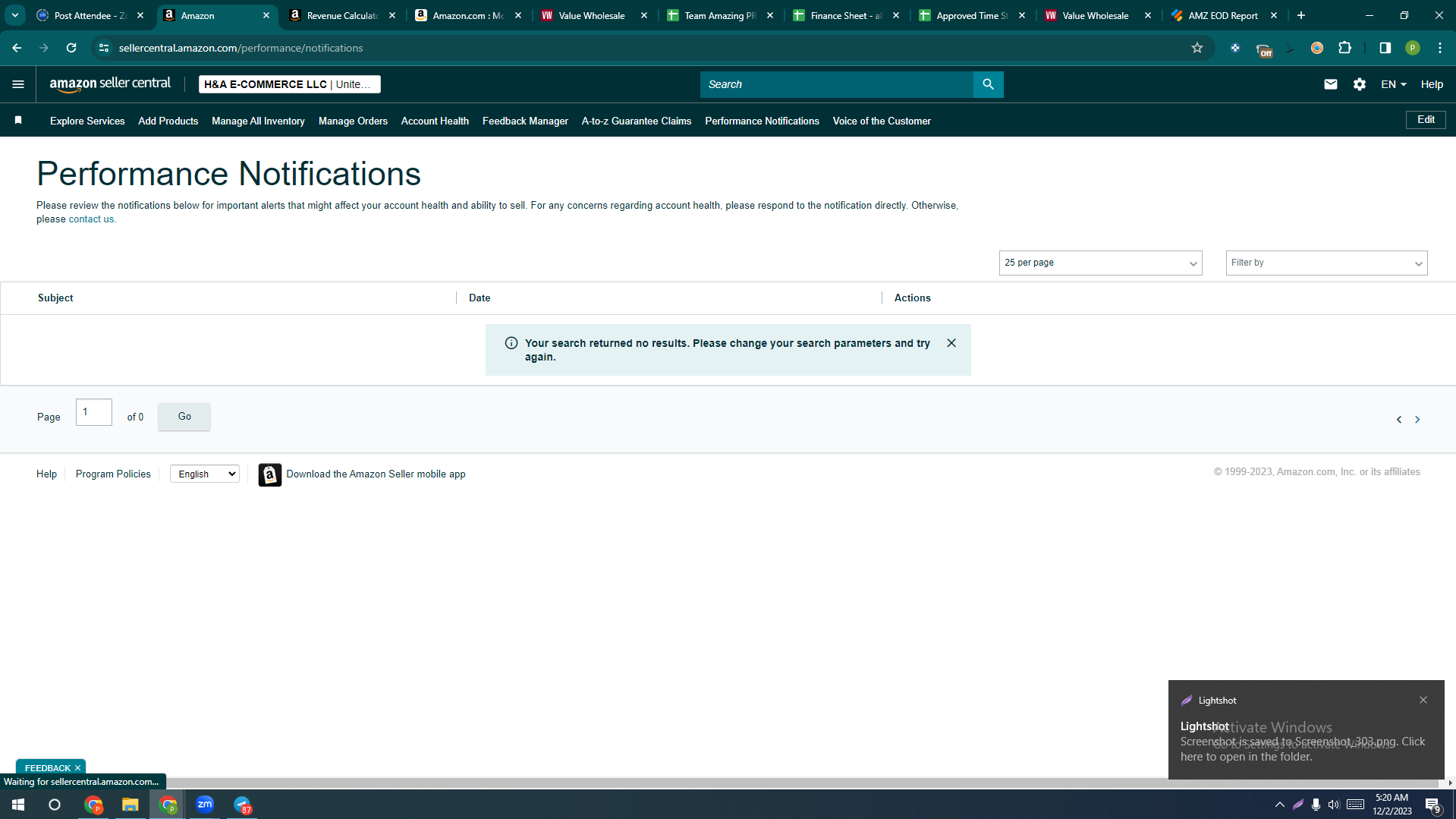Open the Windows notification center

[1432, 805]
